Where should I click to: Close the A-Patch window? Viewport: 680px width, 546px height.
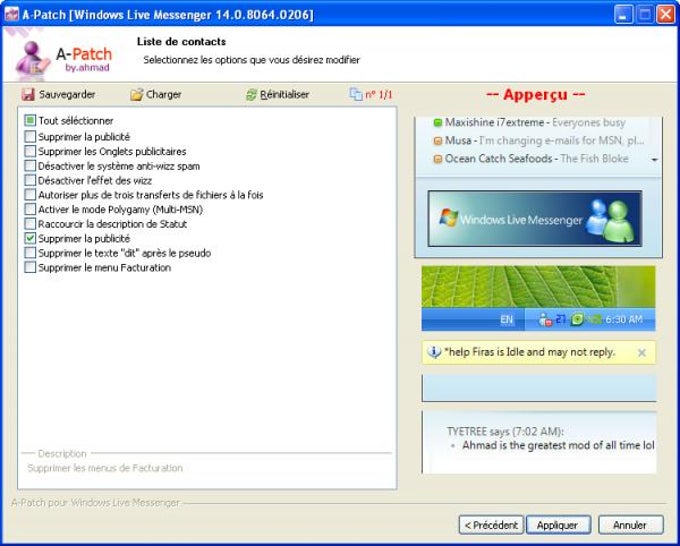(x=666, y=15)
